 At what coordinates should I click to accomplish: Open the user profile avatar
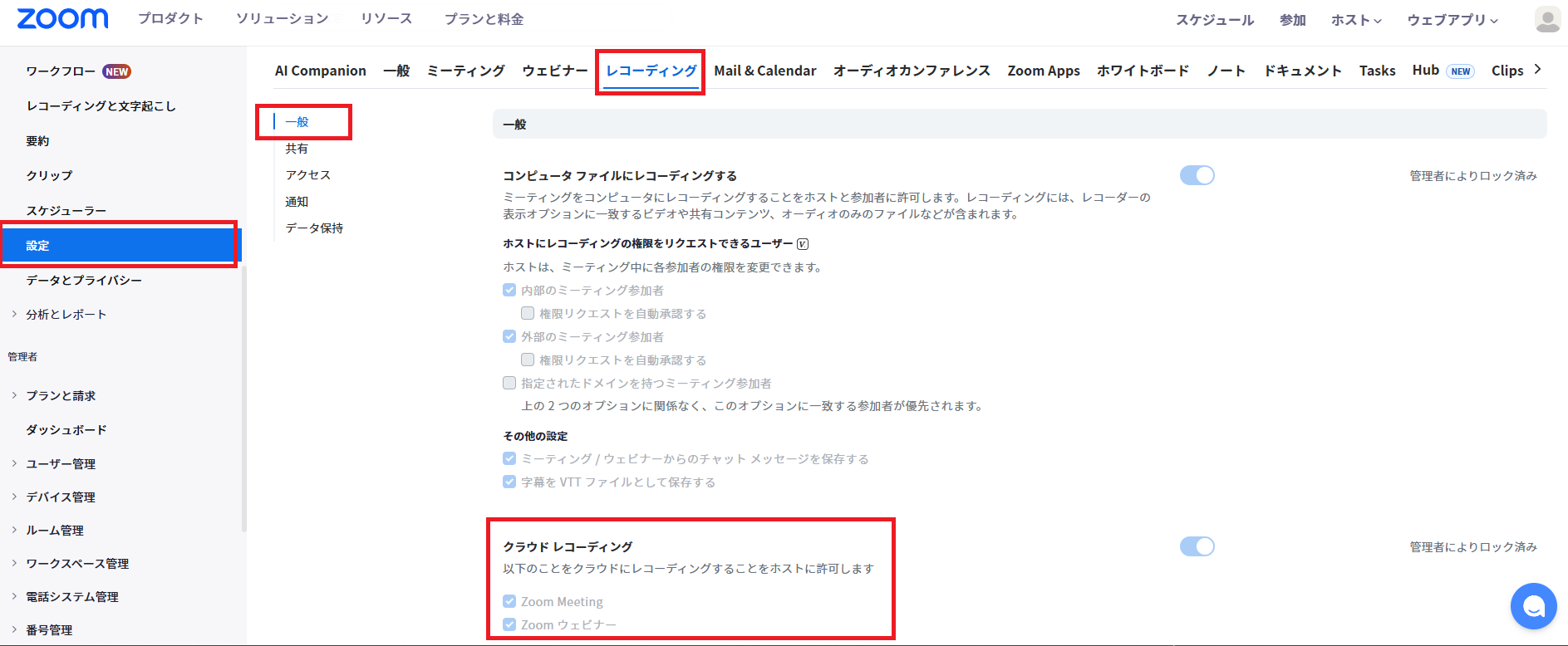(x=1547, y=19)
